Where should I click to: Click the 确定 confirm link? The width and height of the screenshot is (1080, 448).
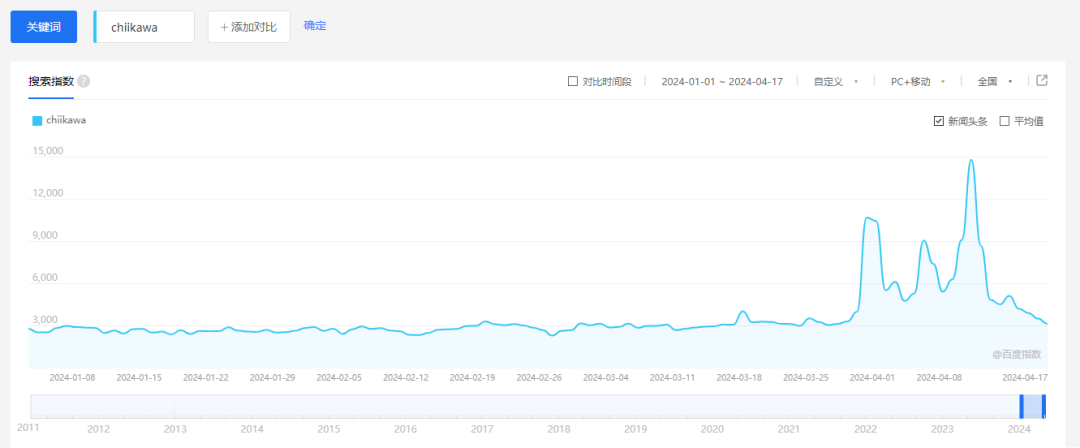315,25
